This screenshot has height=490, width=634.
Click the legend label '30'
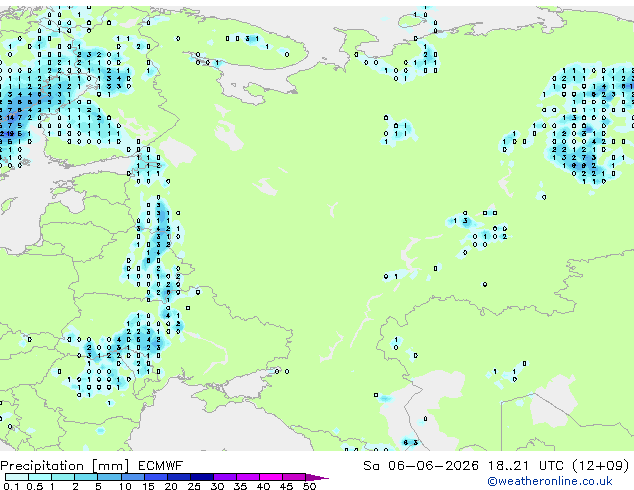tap(217, 486)
